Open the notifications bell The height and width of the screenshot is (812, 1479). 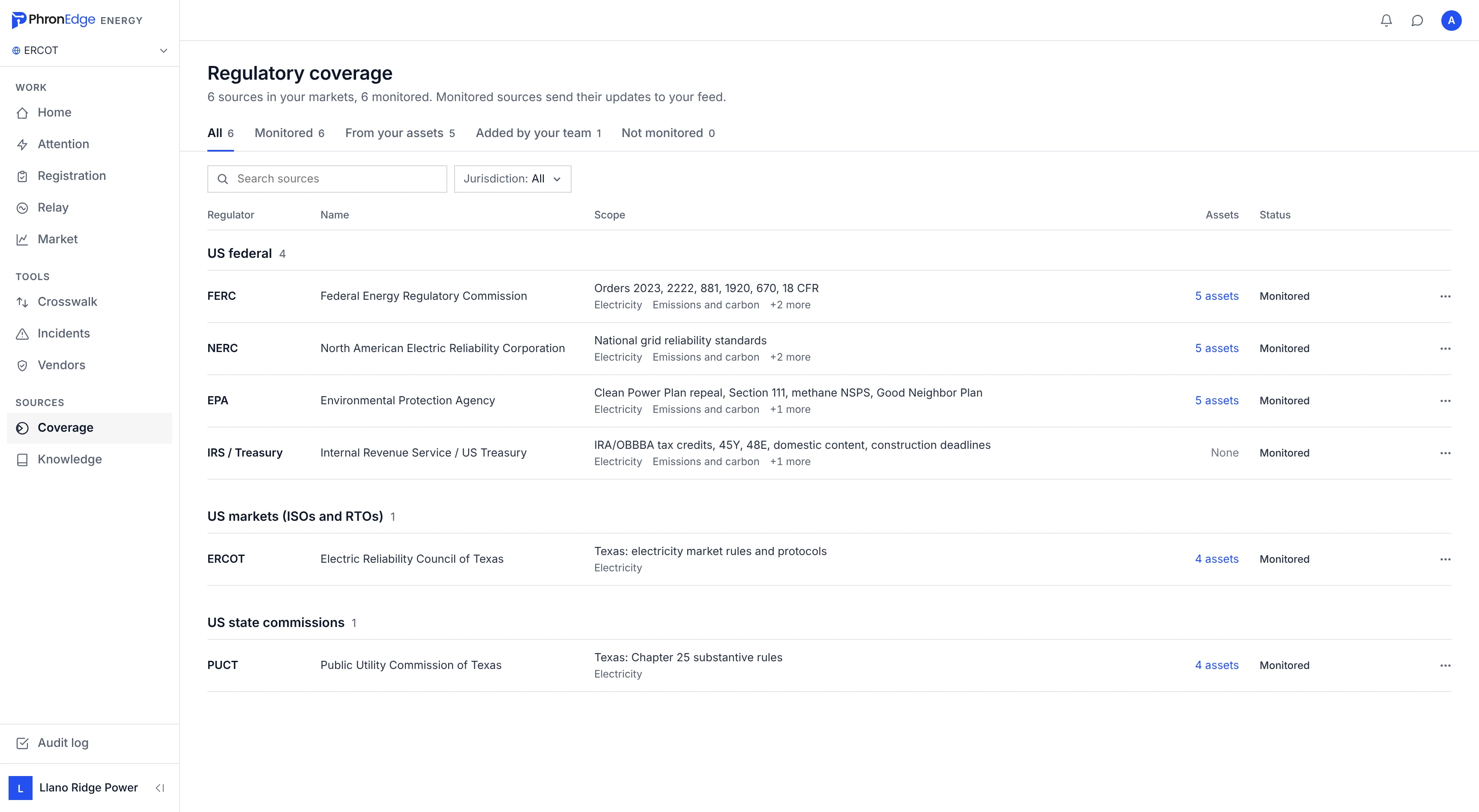(x=1386, y=21)
